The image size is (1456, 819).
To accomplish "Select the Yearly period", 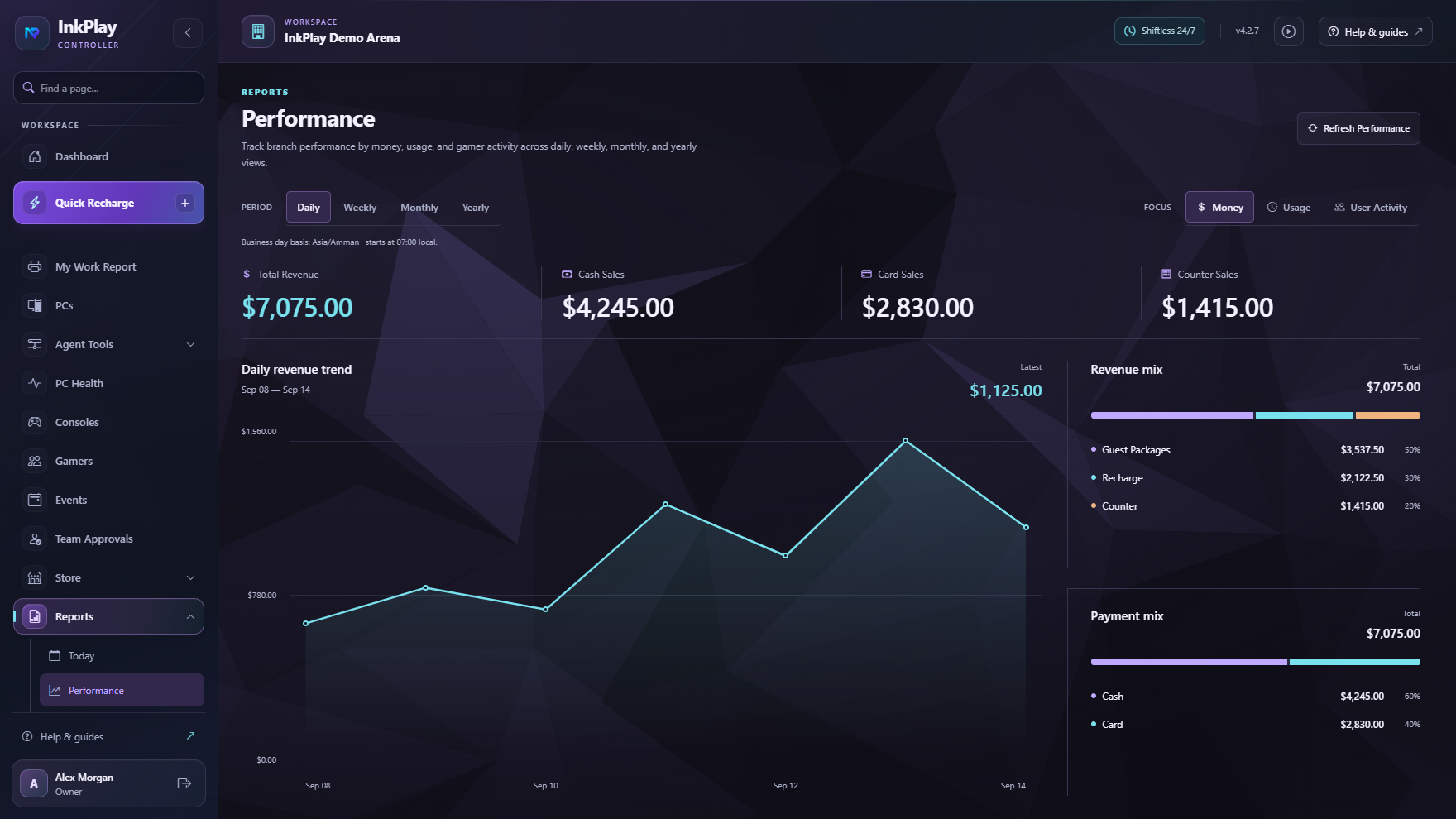I will pos(476,208).
